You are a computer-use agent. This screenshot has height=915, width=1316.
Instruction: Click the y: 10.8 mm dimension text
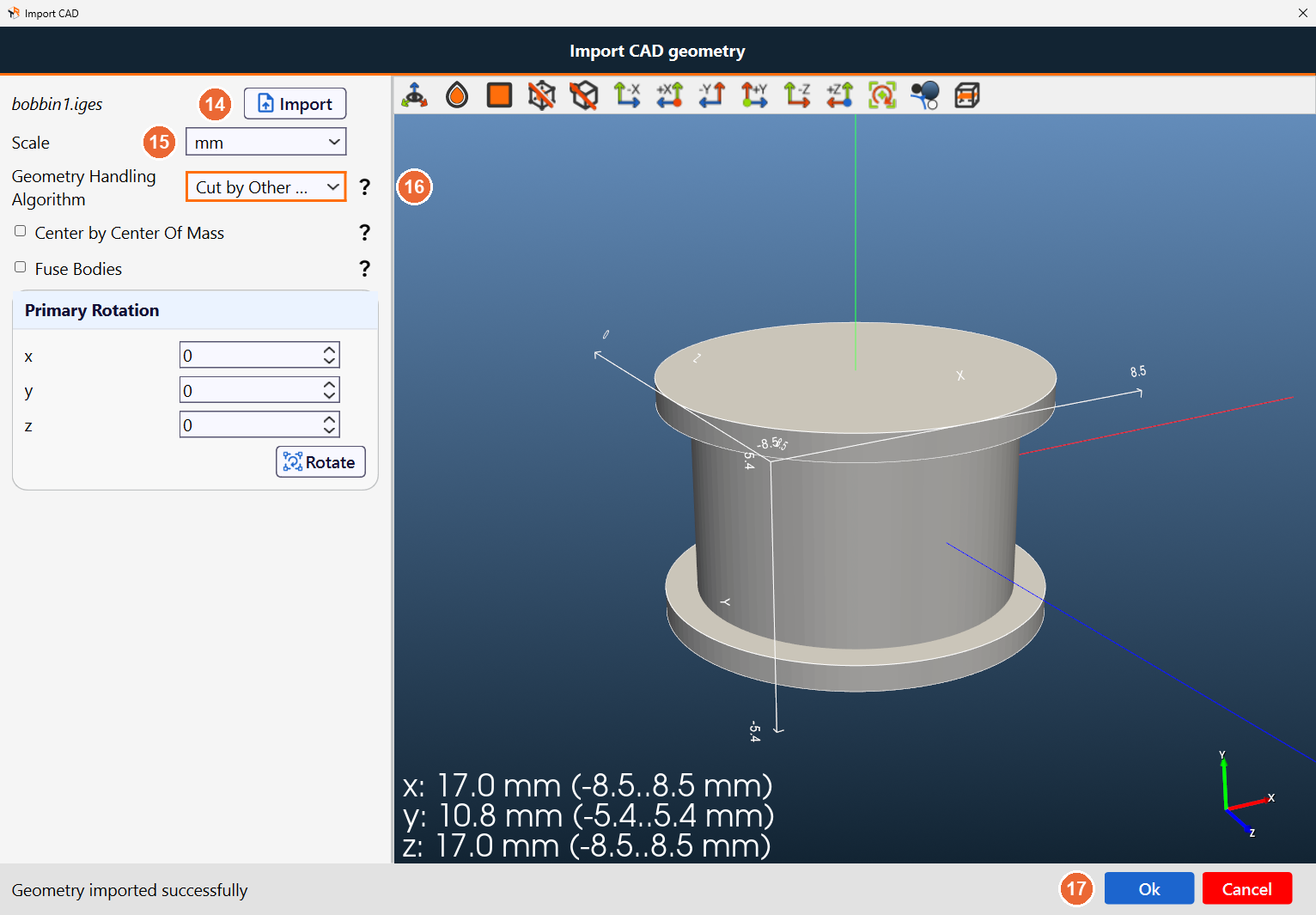coord(588,816)
